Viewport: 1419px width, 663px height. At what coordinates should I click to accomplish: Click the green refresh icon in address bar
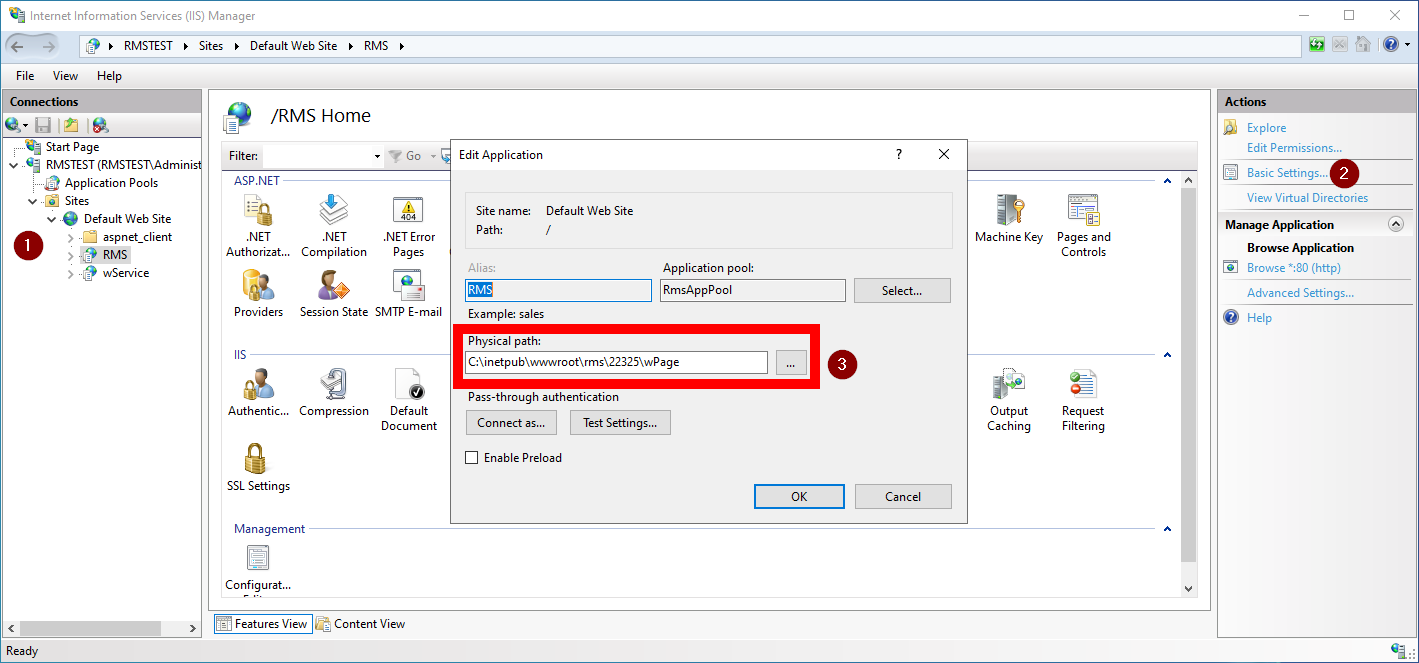[1317, 45]
